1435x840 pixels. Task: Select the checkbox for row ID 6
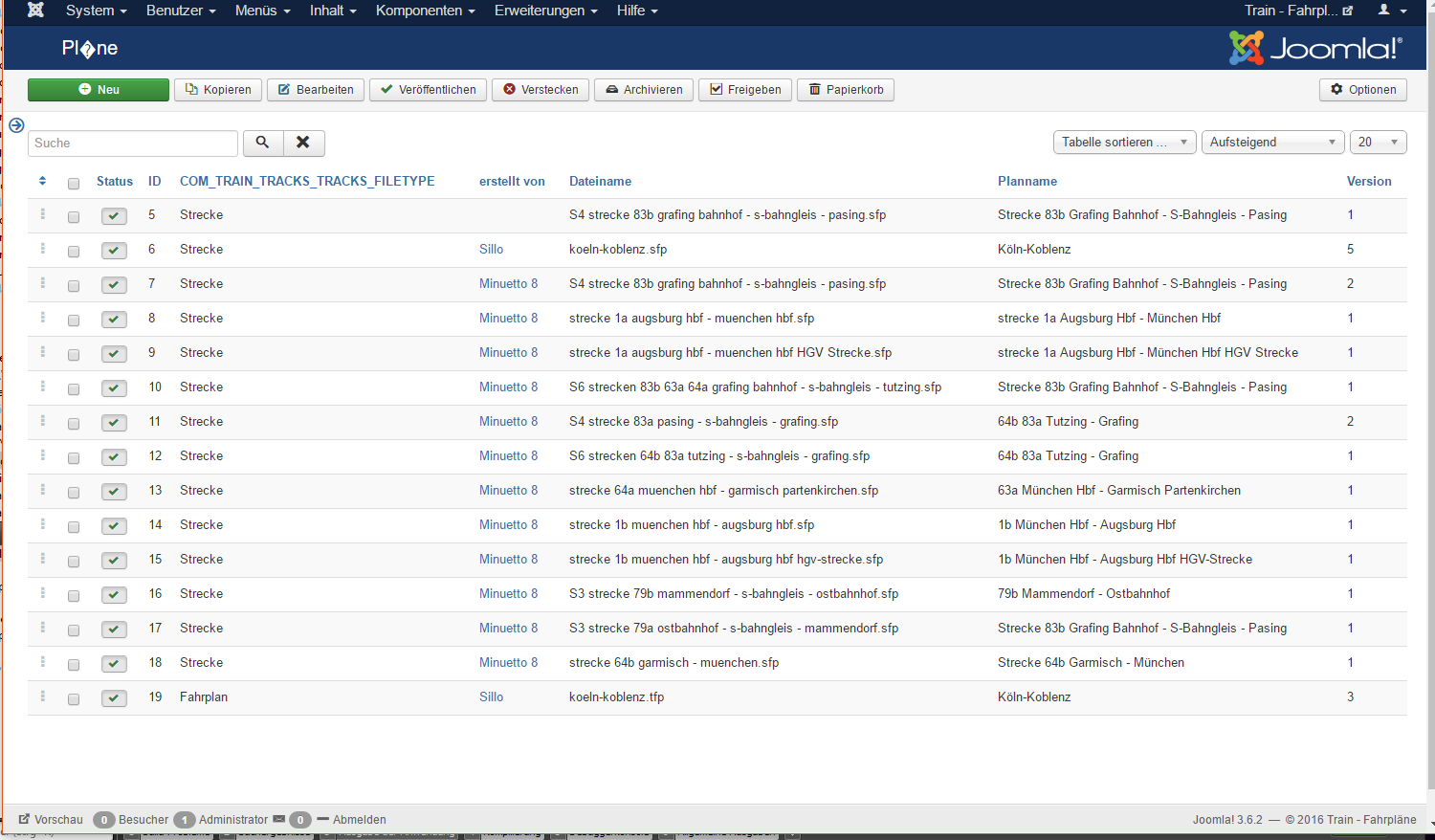(x=74, y=252)
